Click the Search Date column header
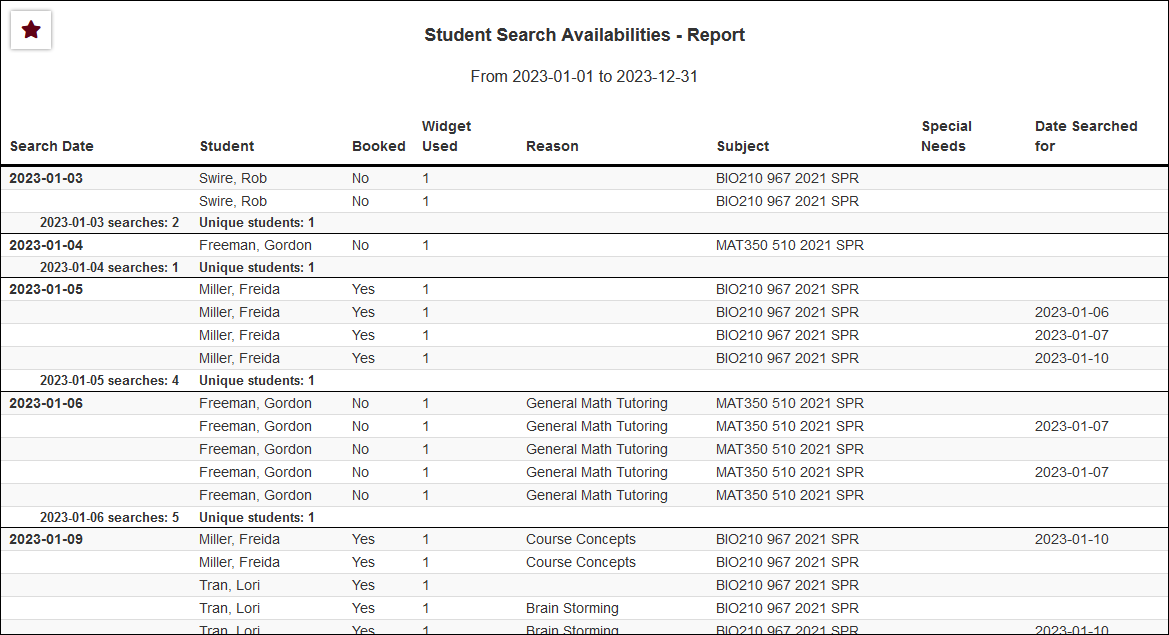 click(52, 146)
